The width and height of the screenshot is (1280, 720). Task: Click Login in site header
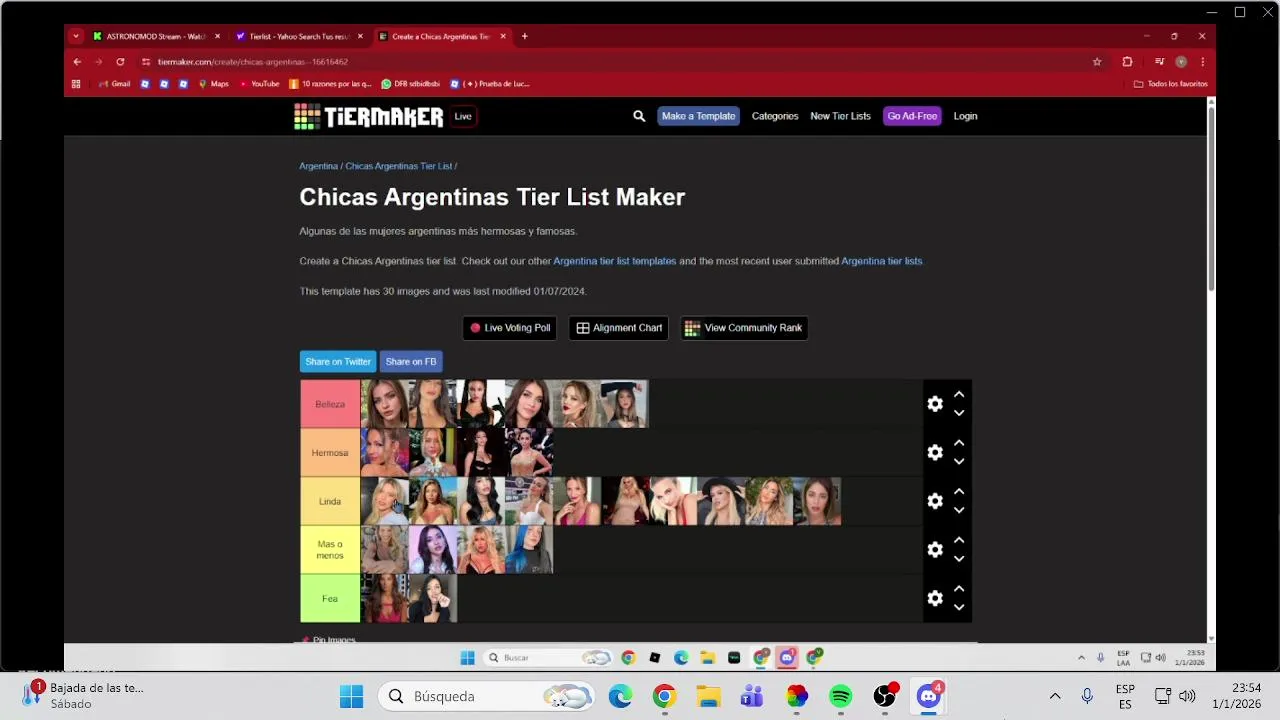(965, 116)
